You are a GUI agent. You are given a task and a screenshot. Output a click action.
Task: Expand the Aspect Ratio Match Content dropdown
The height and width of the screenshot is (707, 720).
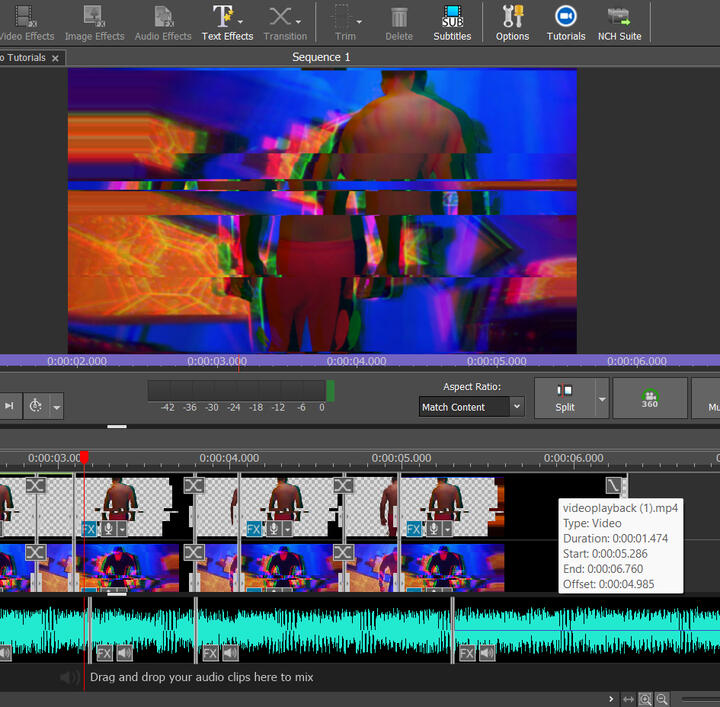point(516,407)
